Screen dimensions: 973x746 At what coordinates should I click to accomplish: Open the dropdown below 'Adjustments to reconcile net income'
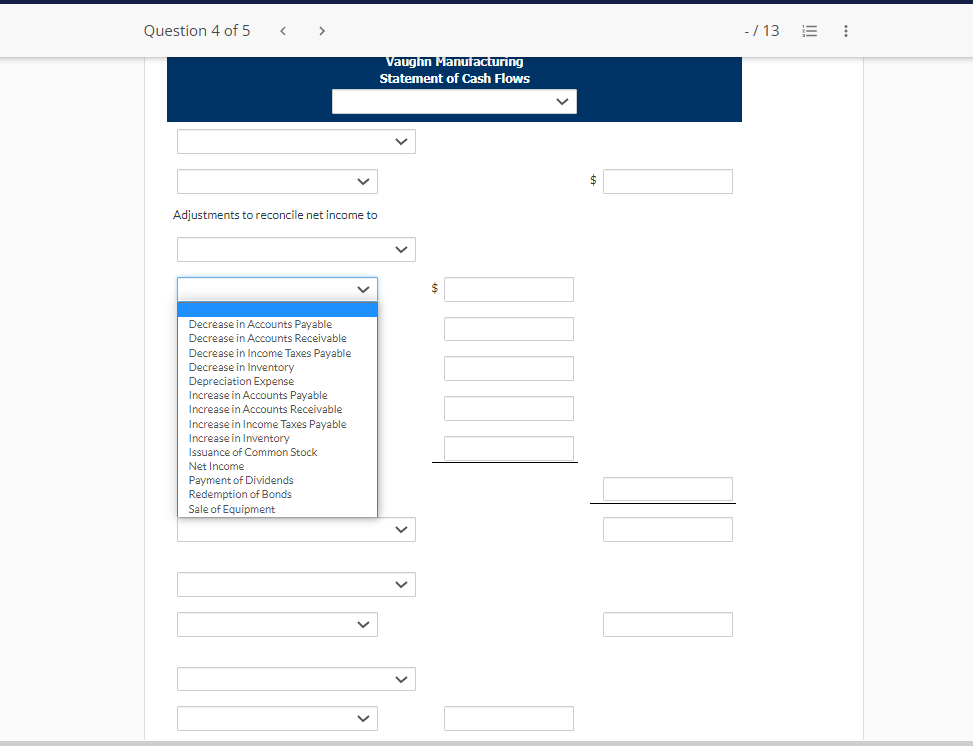click(296, 249)
